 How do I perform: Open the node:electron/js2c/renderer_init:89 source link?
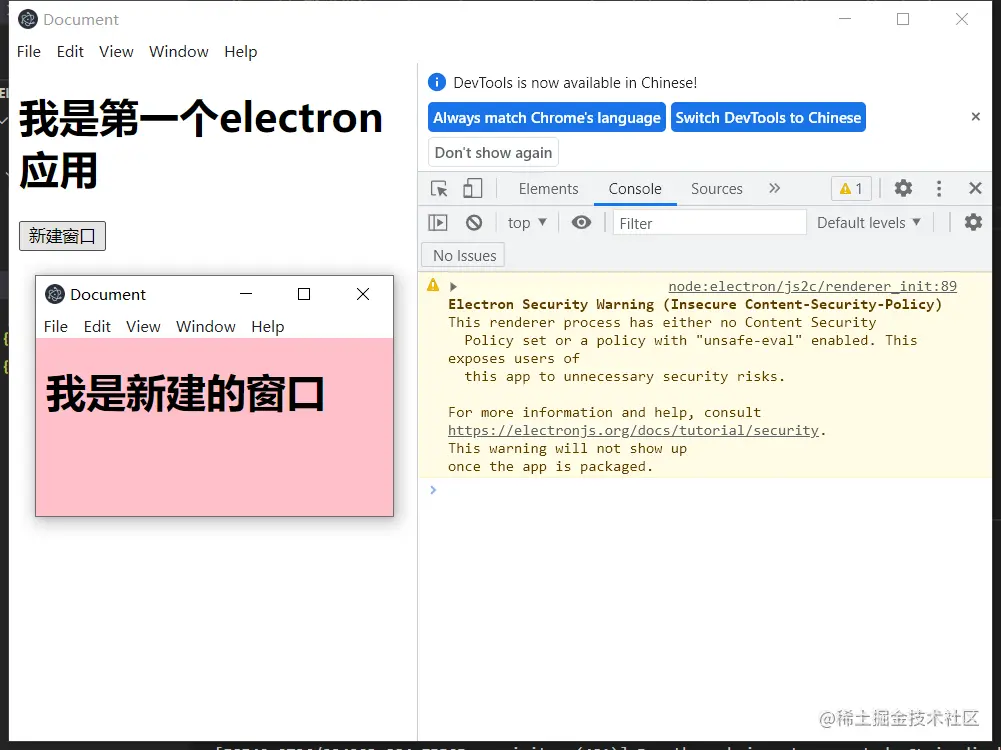click(x=812, y=287)
